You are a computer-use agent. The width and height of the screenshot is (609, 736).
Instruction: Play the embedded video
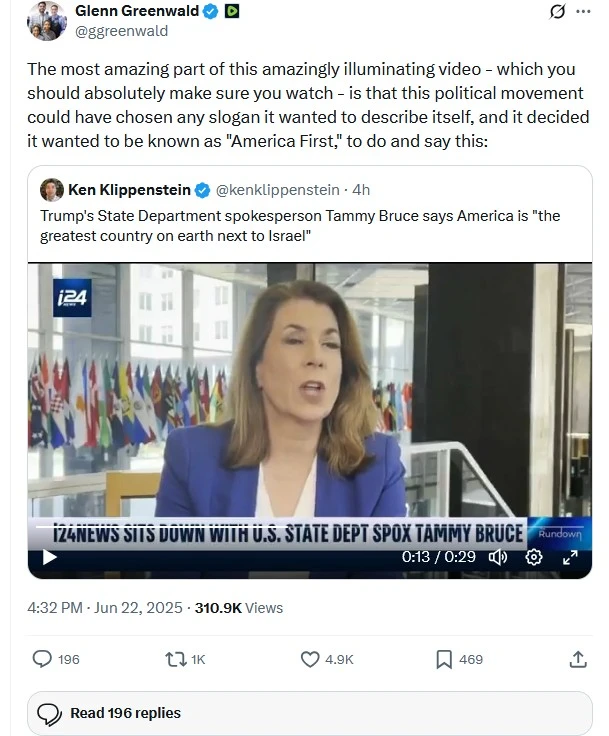49,557
